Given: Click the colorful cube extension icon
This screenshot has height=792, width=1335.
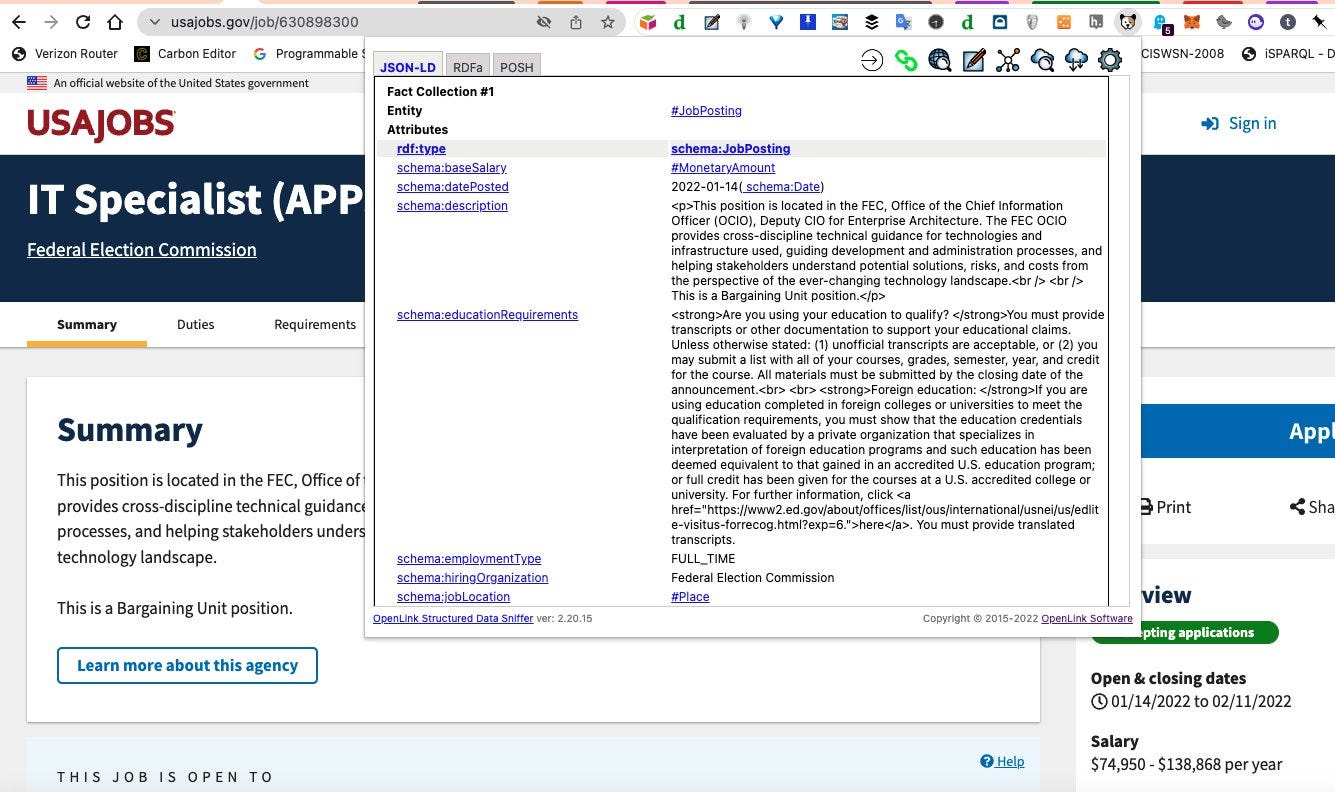Looking at the screenshot, I should tap(648, 22).
